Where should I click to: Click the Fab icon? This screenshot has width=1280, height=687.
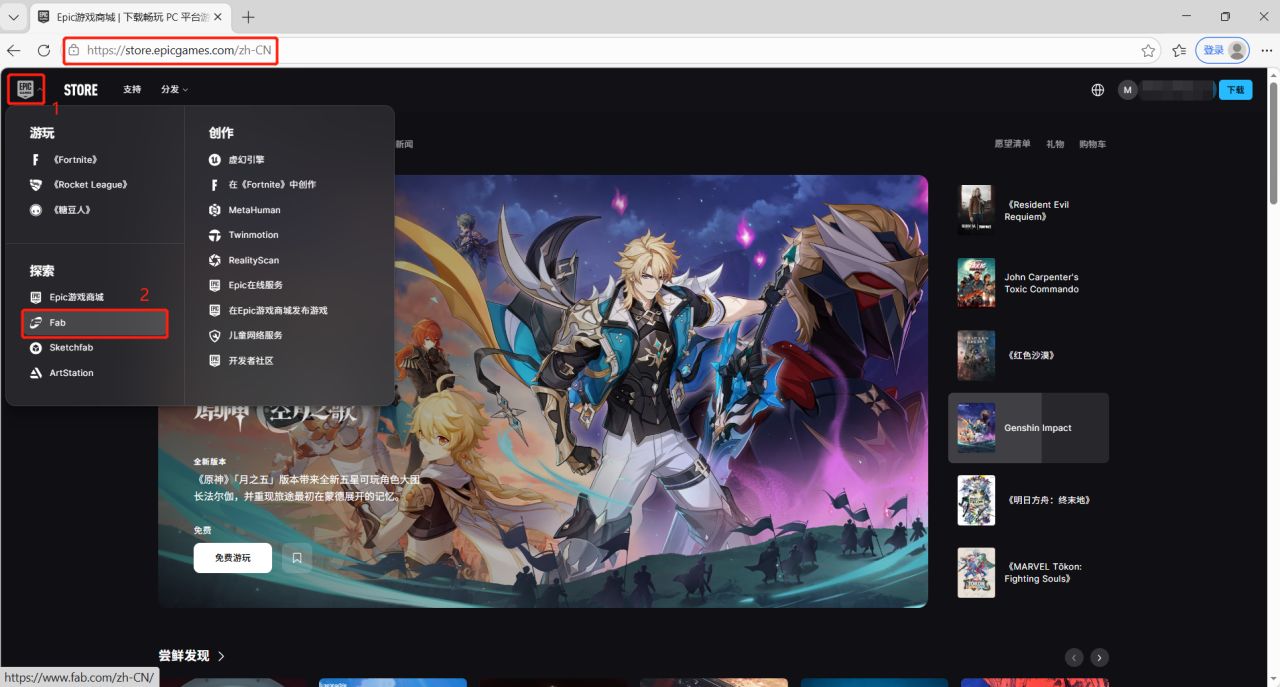(x=36, y=323)
